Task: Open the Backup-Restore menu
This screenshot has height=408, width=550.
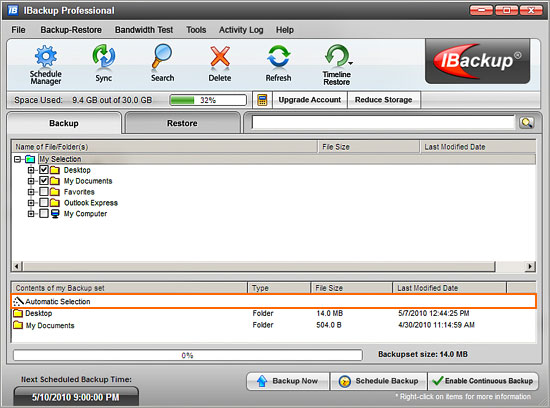Action: (x=71, y=30)
